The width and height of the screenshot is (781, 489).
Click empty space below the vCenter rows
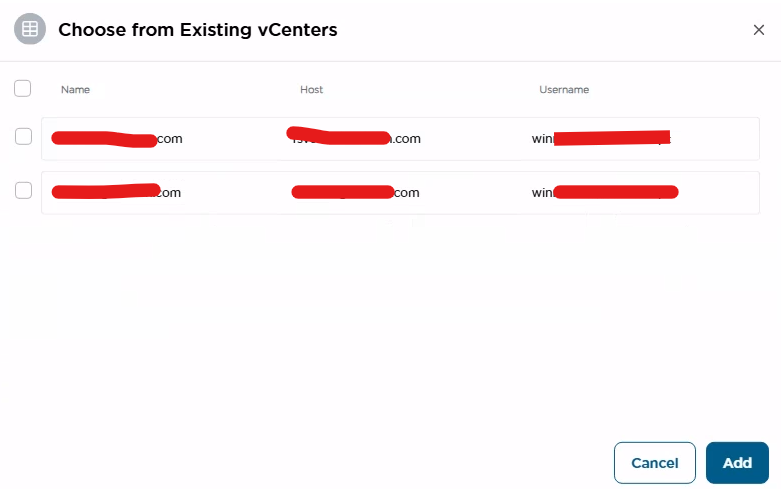pyautogui.click(x=390, y=320)
